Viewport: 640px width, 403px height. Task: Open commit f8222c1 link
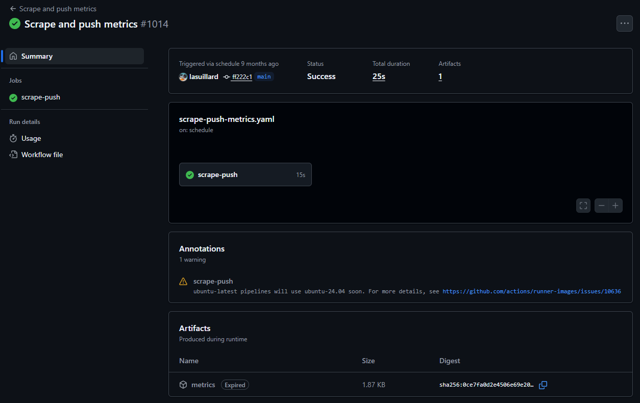tap(241, 77)
